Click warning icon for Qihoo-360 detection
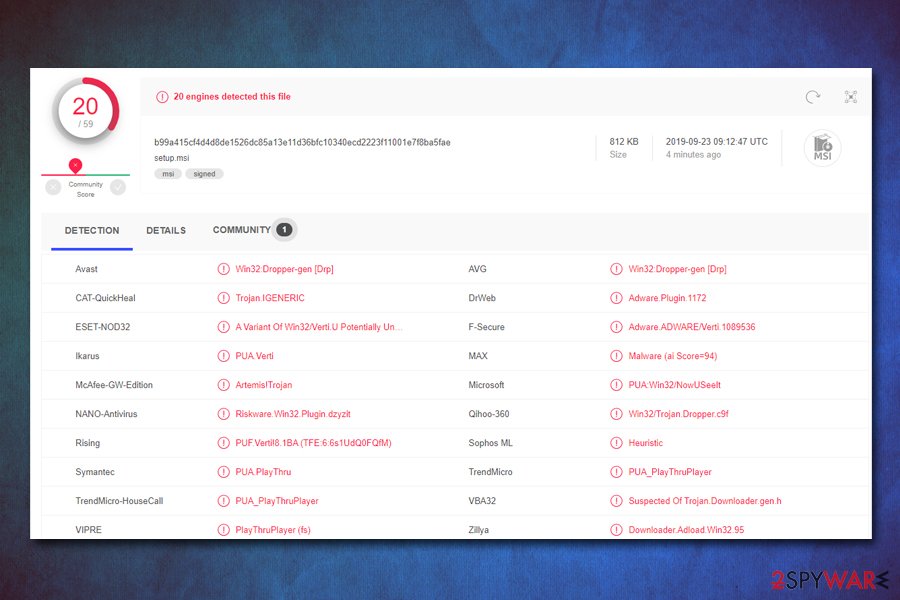 (x=616, y=414)
